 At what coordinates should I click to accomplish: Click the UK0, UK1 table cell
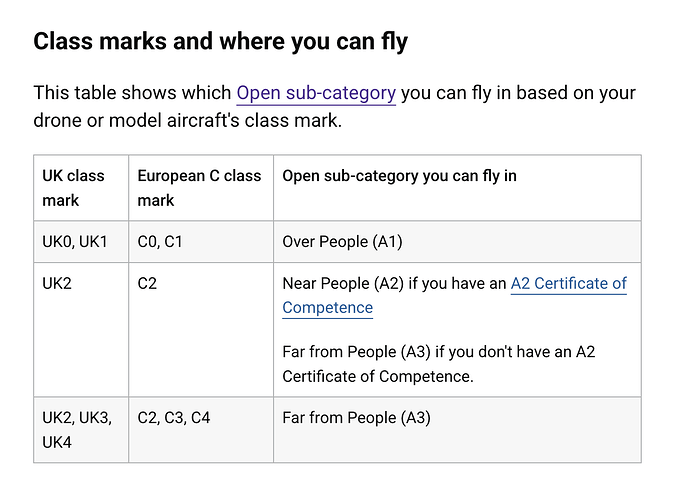[81, 241]
